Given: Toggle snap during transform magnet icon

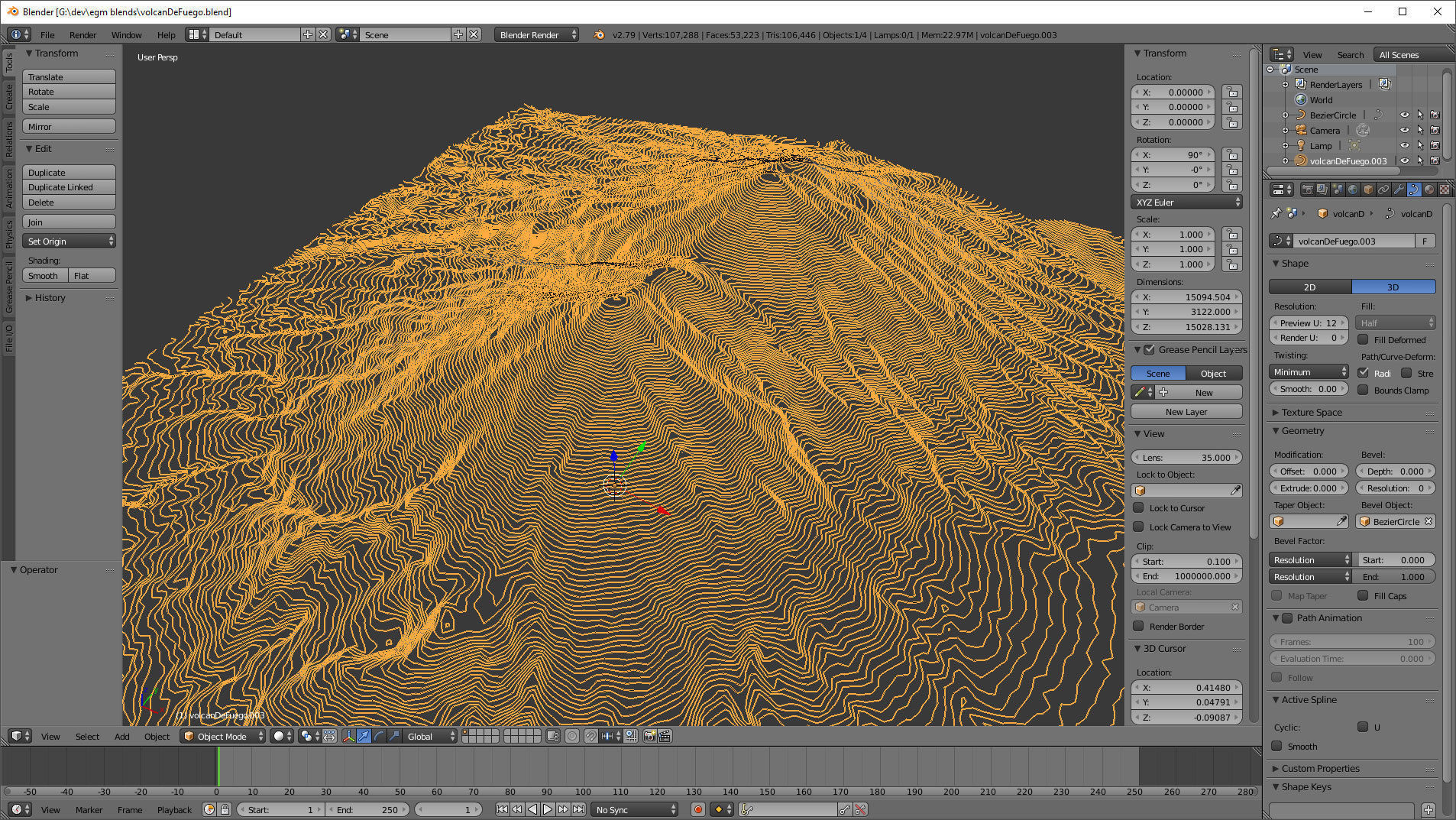Looking at the screenshot, I should 590,736.
